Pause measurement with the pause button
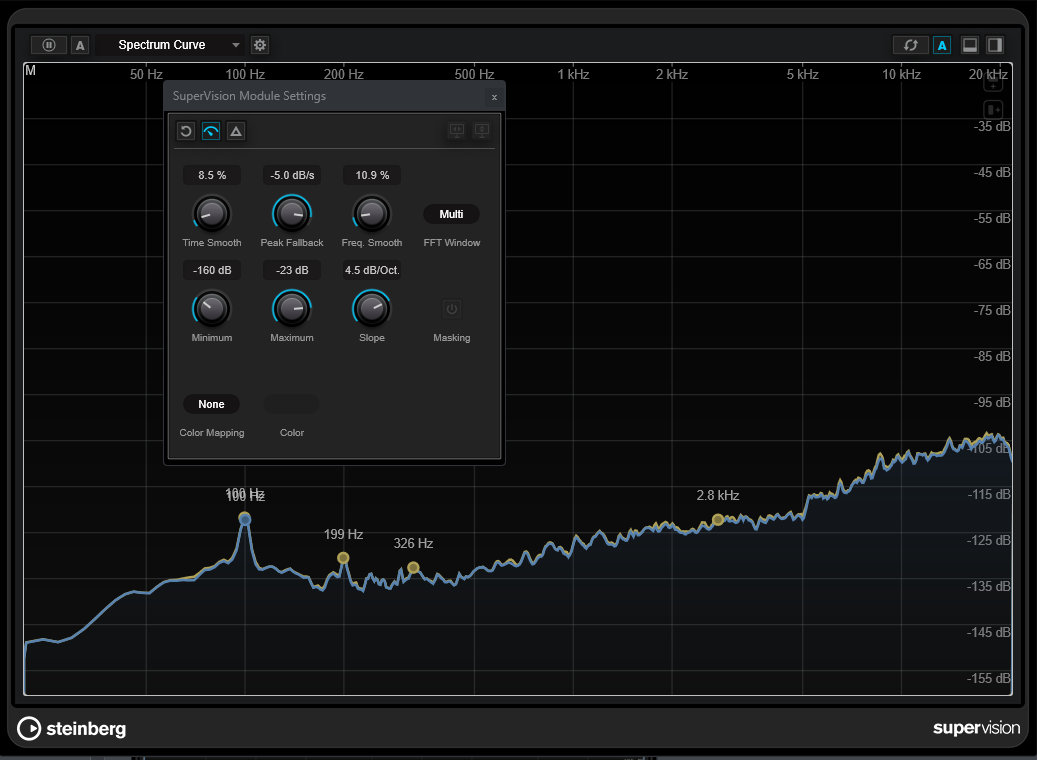1037x760 pixels. pos(49,45)
